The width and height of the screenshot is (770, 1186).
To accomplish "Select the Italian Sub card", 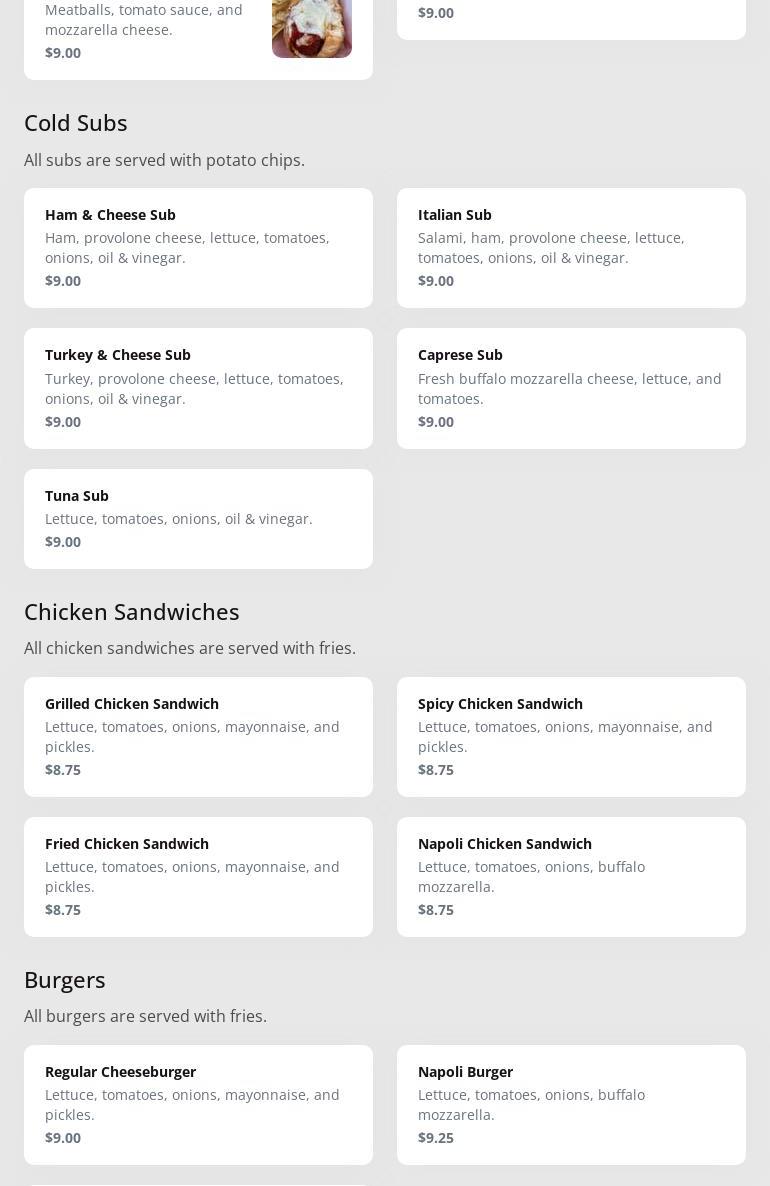I will pyautogui.click(x=571, y=247).
